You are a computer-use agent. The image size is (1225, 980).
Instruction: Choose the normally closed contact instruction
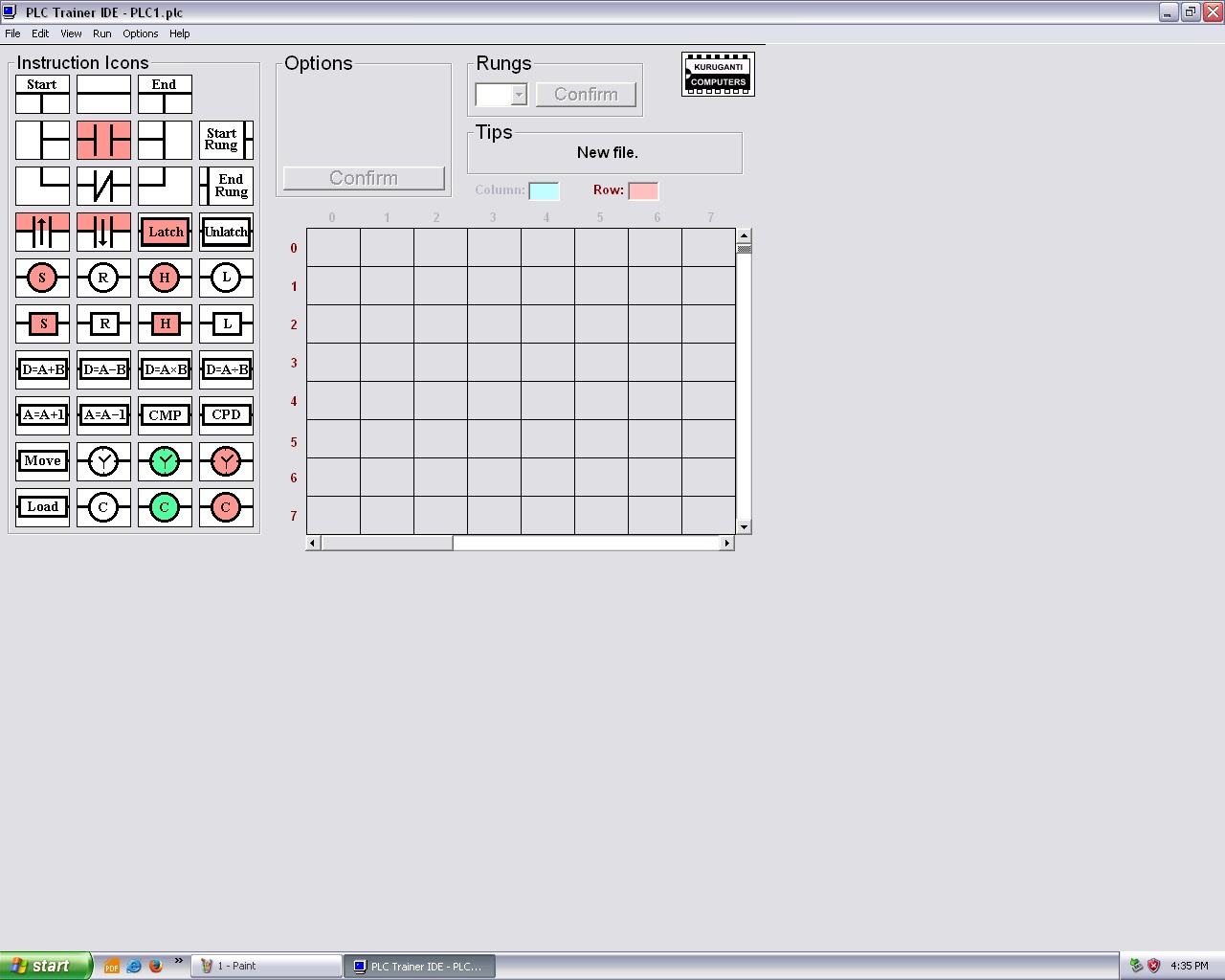(x=102, y=186)
